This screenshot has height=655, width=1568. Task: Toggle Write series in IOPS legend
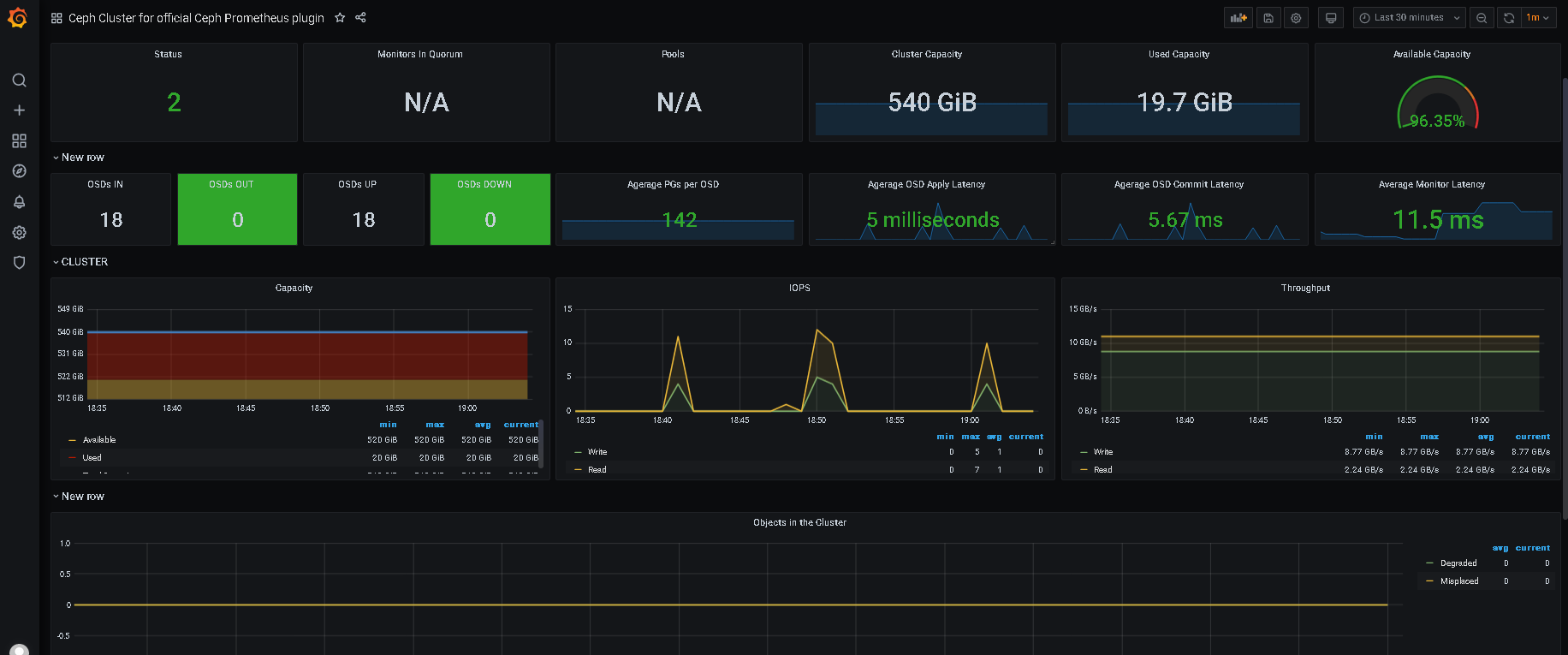(597, 452)
